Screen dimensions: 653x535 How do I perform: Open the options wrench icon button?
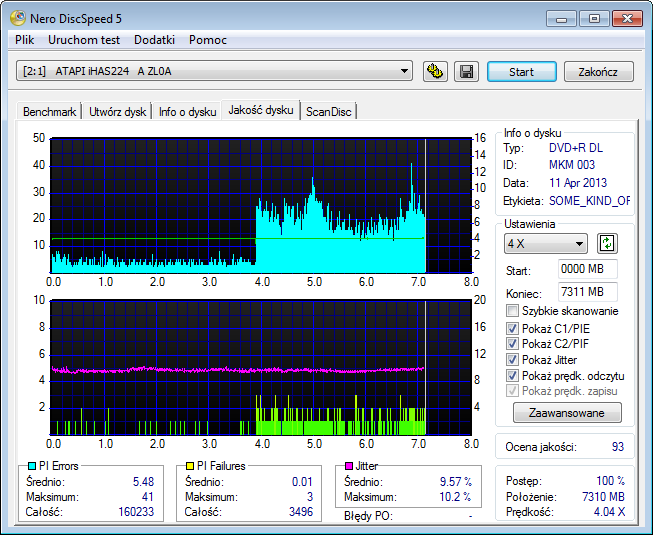(435, 72)
